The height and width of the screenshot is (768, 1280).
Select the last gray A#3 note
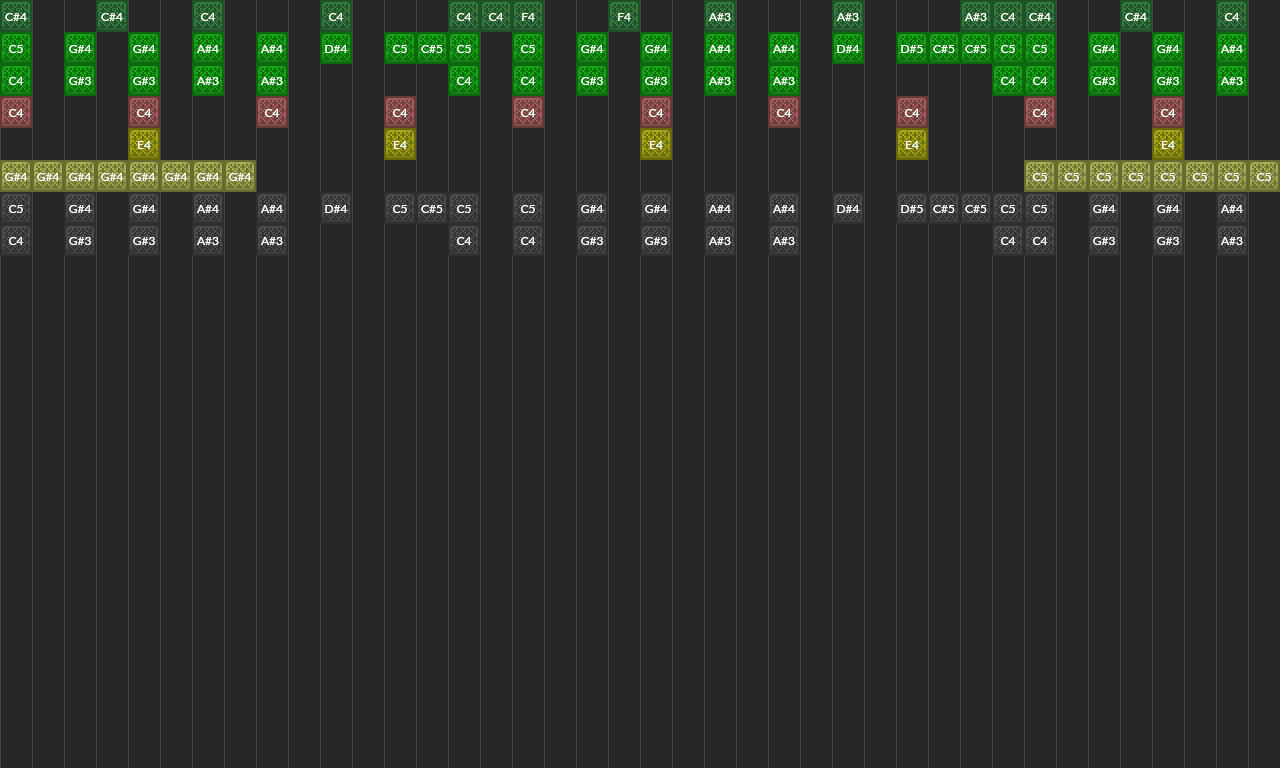click(1232, 240)
